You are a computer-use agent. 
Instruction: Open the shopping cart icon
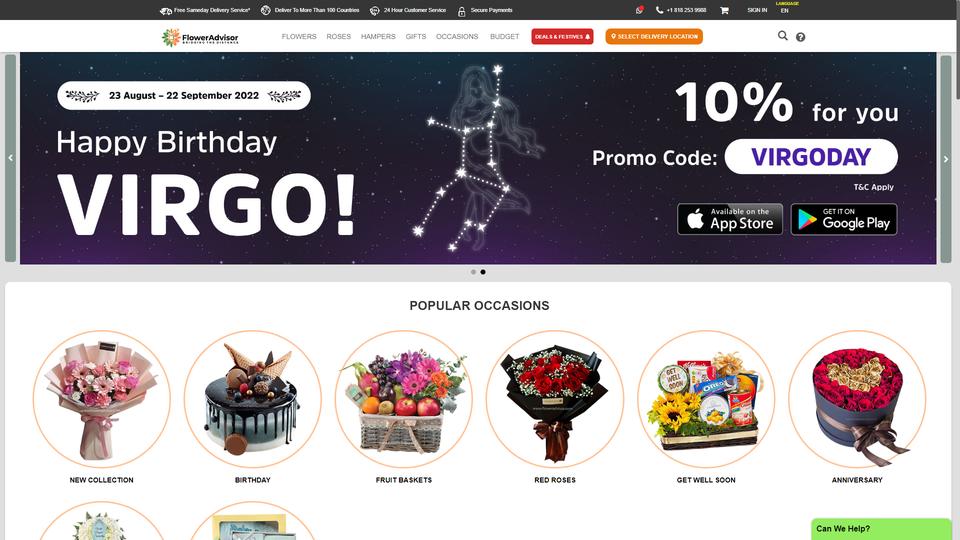(x=724, y=10)
